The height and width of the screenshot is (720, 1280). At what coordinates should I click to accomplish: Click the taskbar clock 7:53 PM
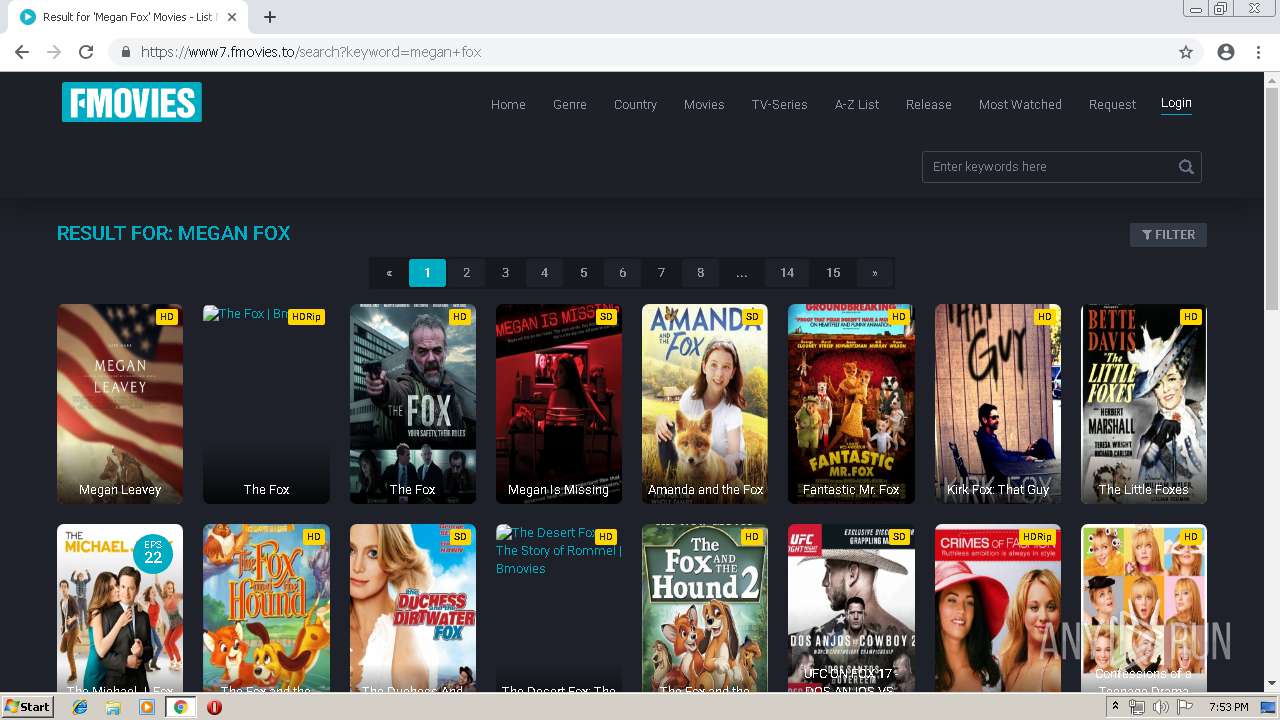[x=1229, y=707]
